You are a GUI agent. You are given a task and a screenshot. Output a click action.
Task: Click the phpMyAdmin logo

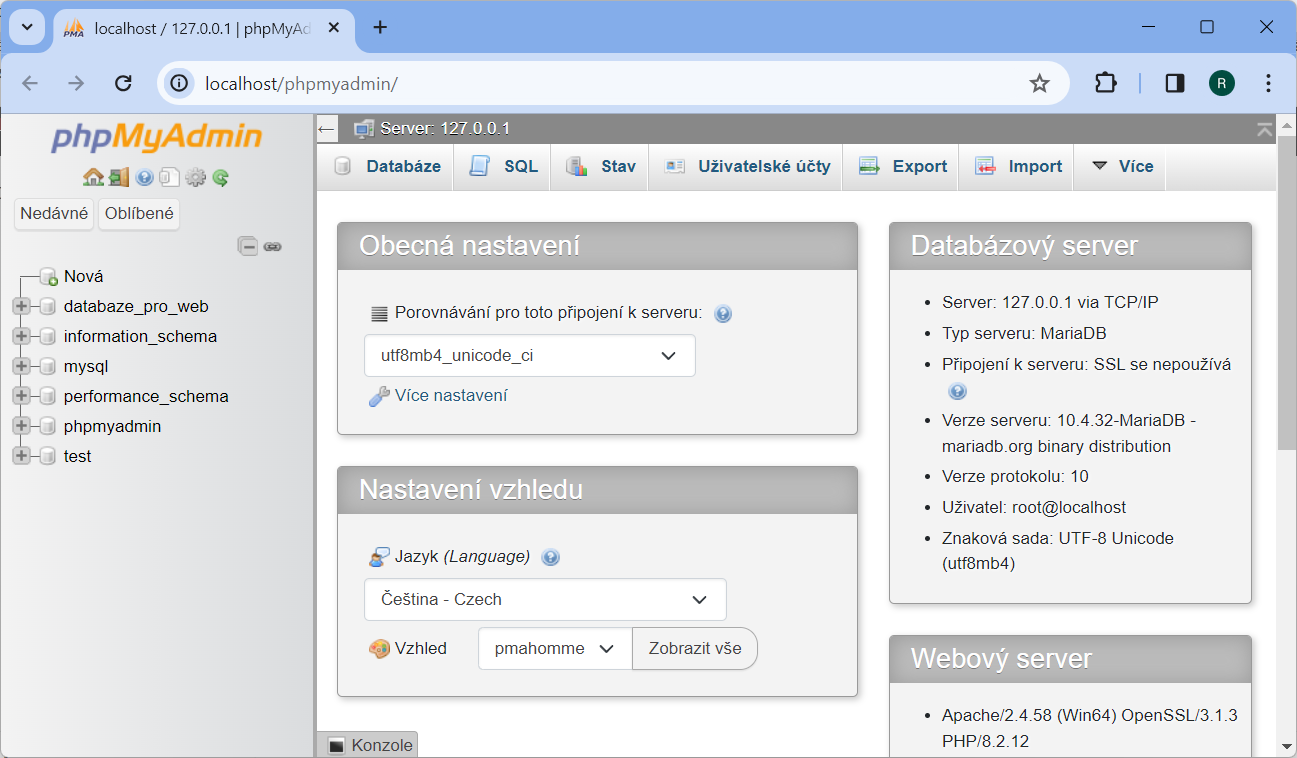click(x=157, y=137)
